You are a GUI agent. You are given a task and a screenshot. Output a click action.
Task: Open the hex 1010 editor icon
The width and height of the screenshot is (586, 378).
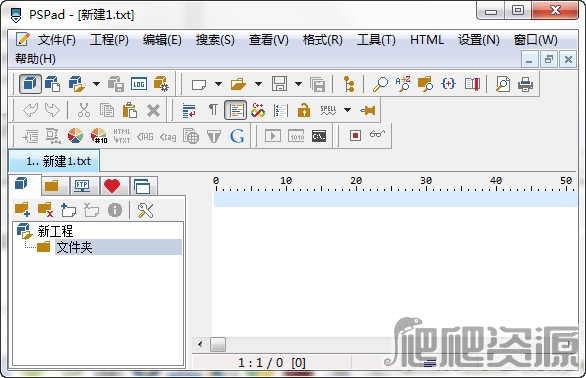tap(296, 136)
